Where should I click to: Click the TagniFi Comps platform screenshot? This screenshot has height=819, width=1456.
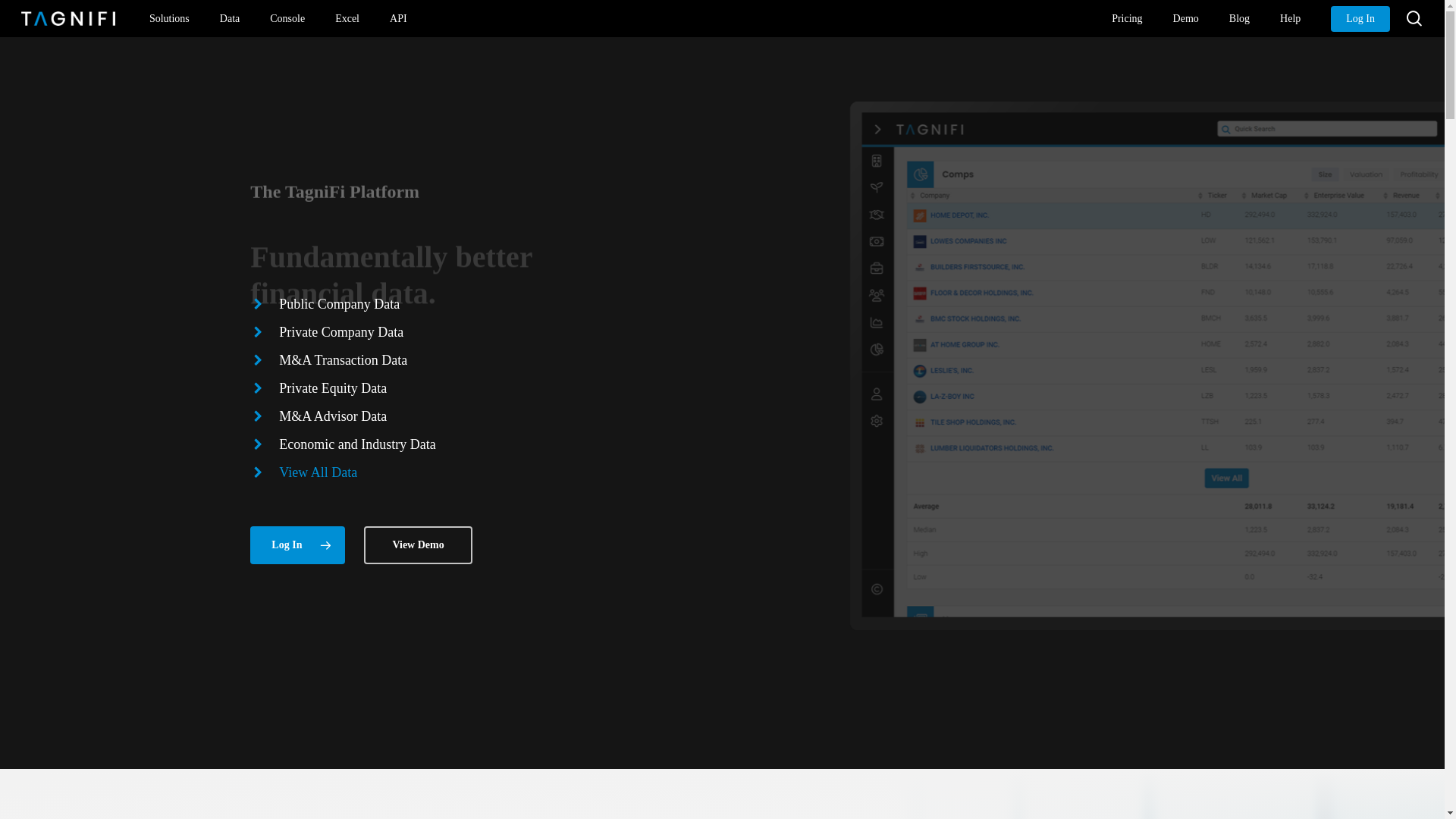pos(1147,366)
